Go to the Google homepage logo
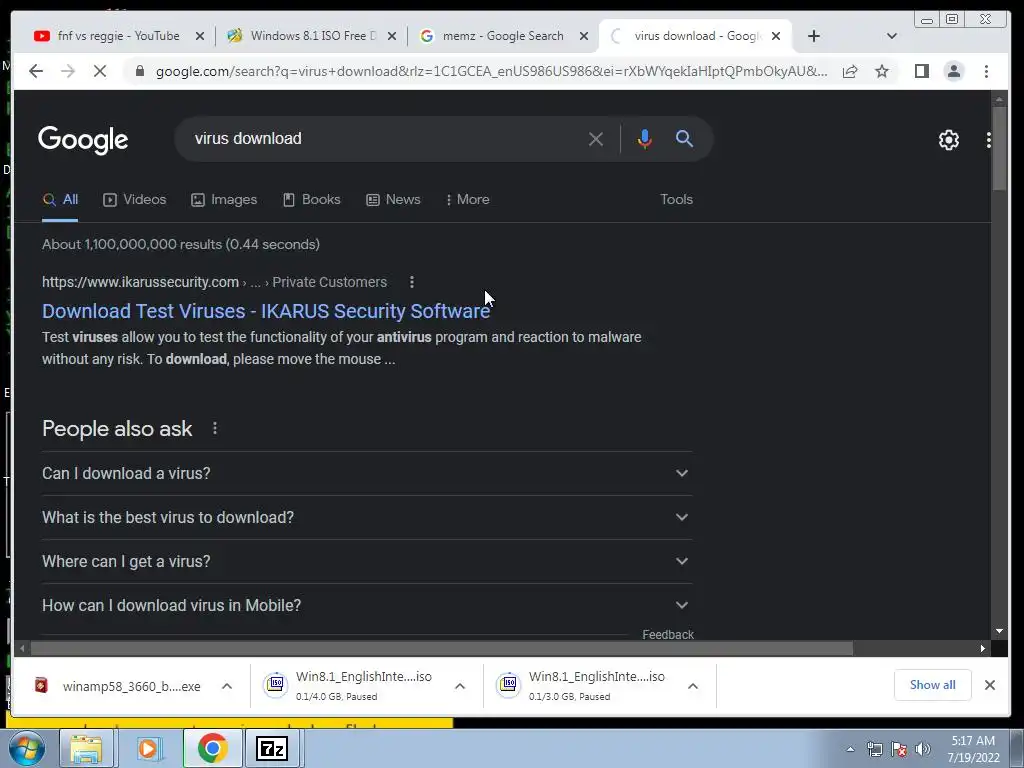This screenshot has height=768, width=1024. click(83, 140)
